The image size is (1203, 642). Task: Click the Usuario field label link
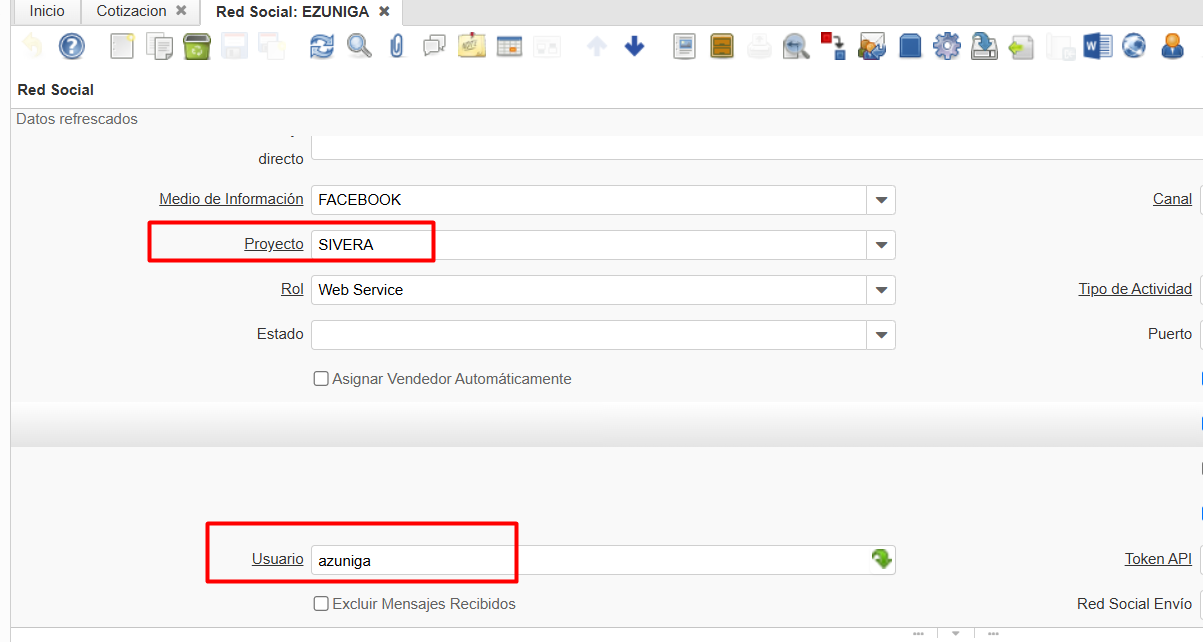click(x=277, y=559)
